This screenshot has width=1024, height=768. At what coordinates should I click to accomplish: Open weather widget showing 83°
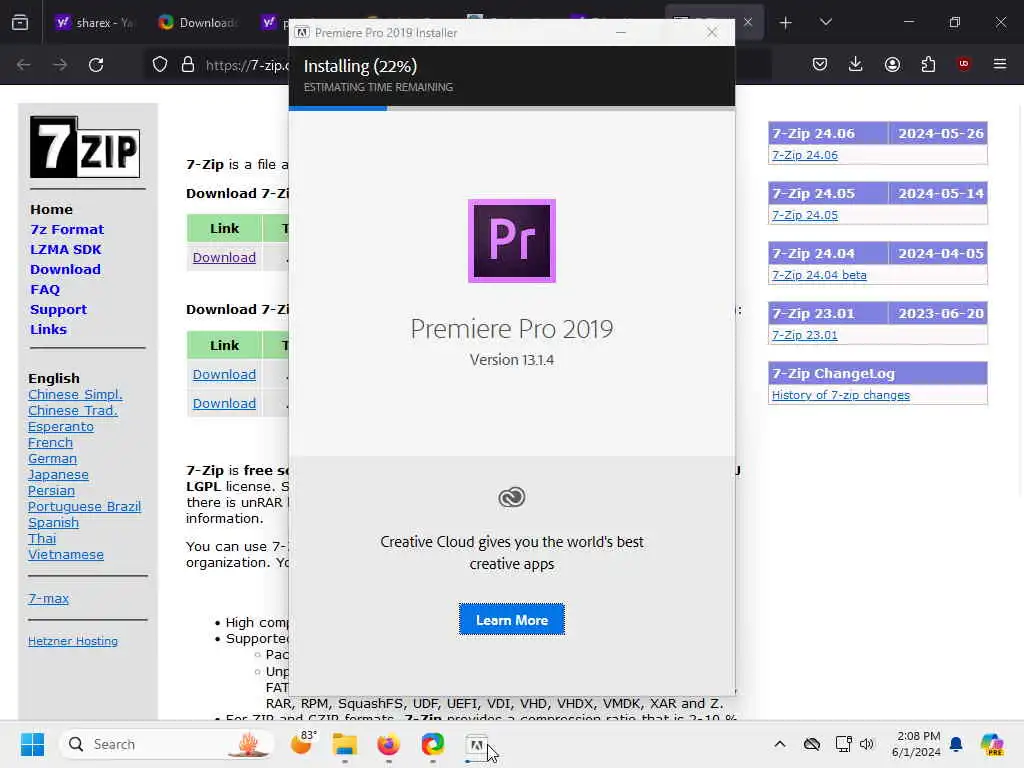(302, 743)
